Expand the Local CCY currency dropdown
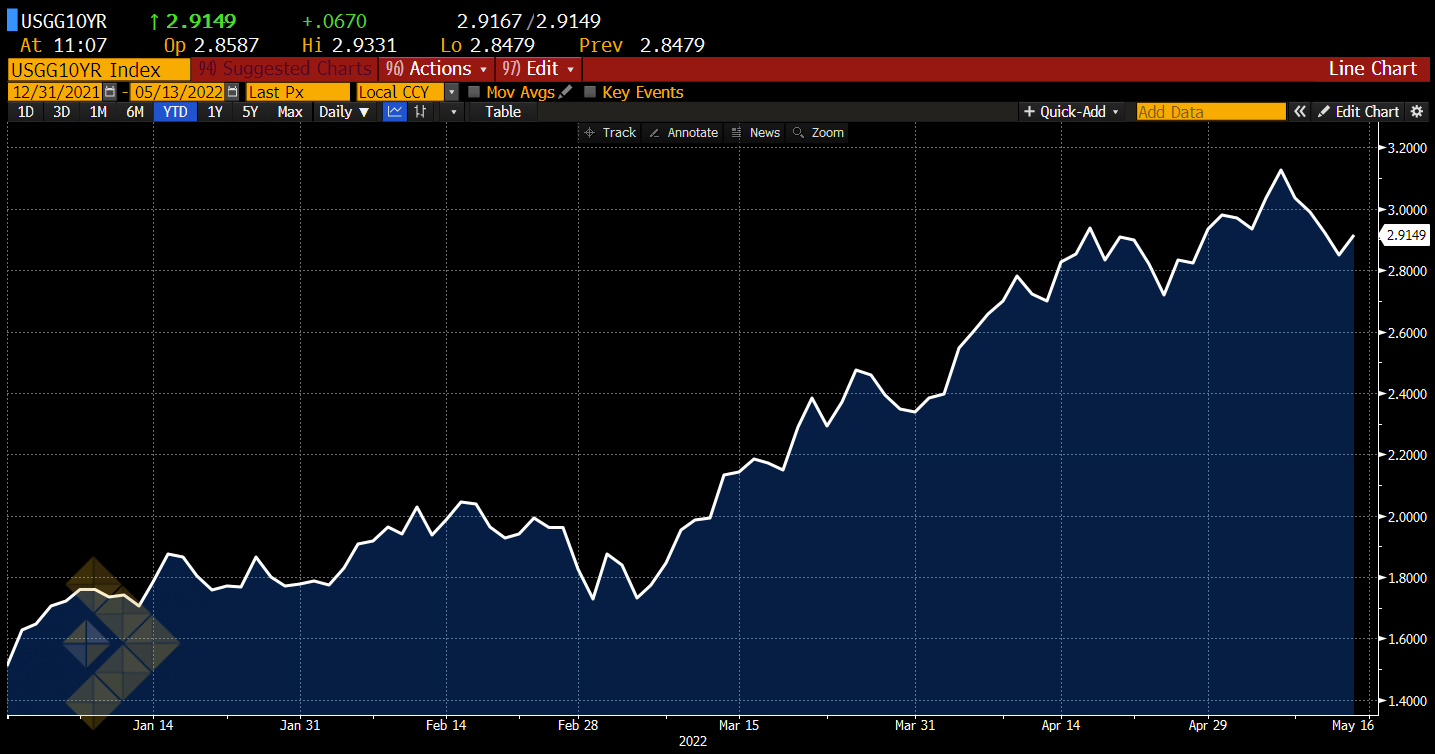The image size is (1435, 754). pyautogui.click(x=452, y=92)
